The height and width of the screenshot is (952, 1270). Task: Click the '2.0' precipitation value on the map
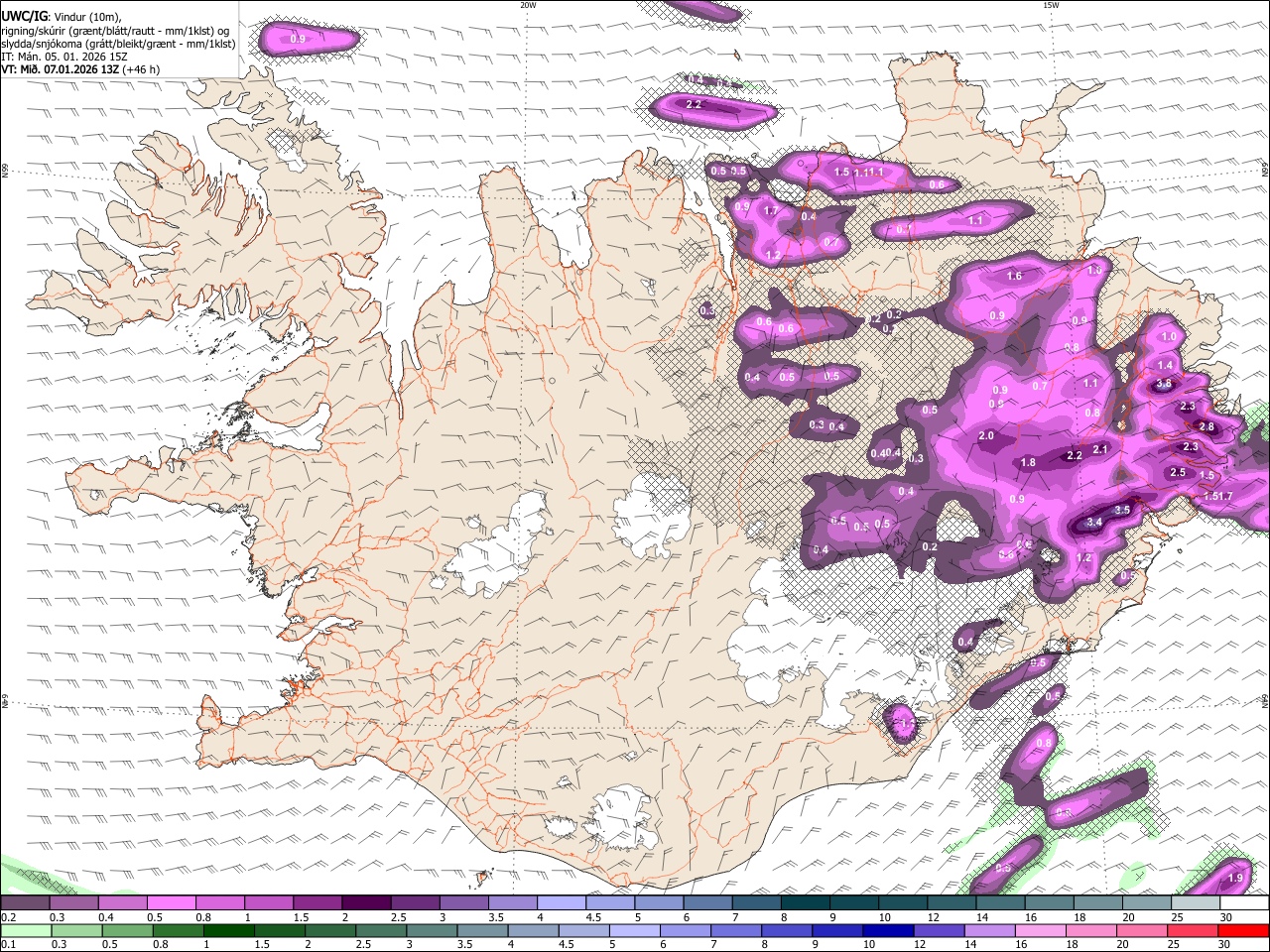[986, 436]
